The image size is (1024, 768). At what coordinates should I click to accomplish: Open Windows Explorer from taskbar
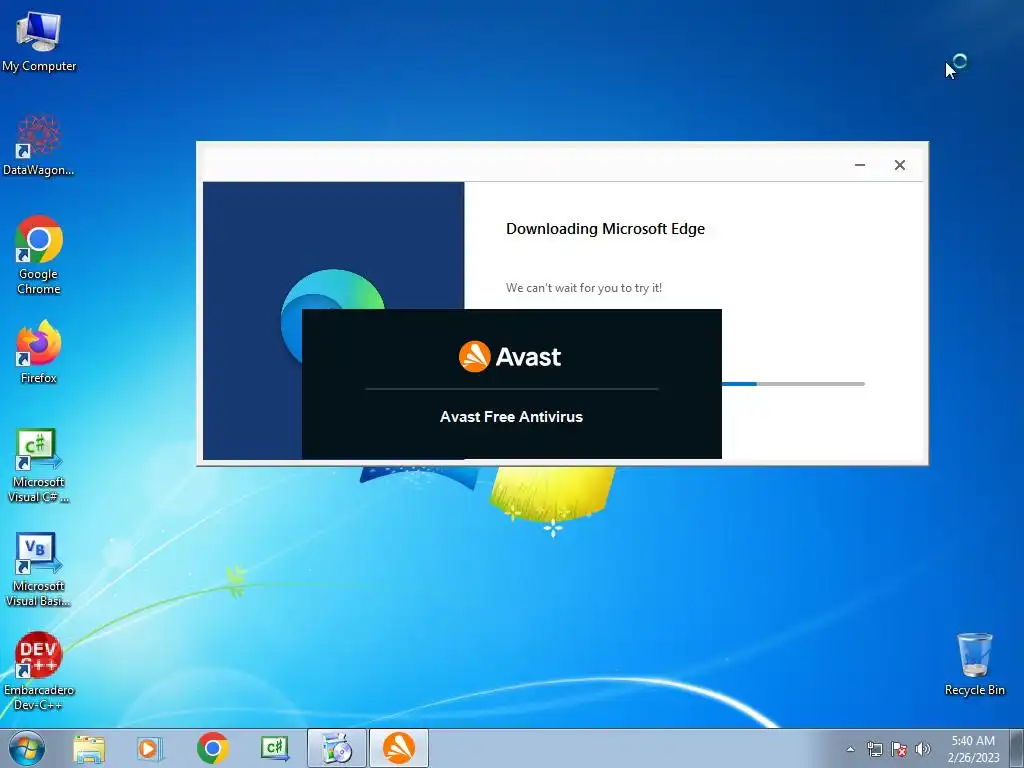(x=89, y=748)
